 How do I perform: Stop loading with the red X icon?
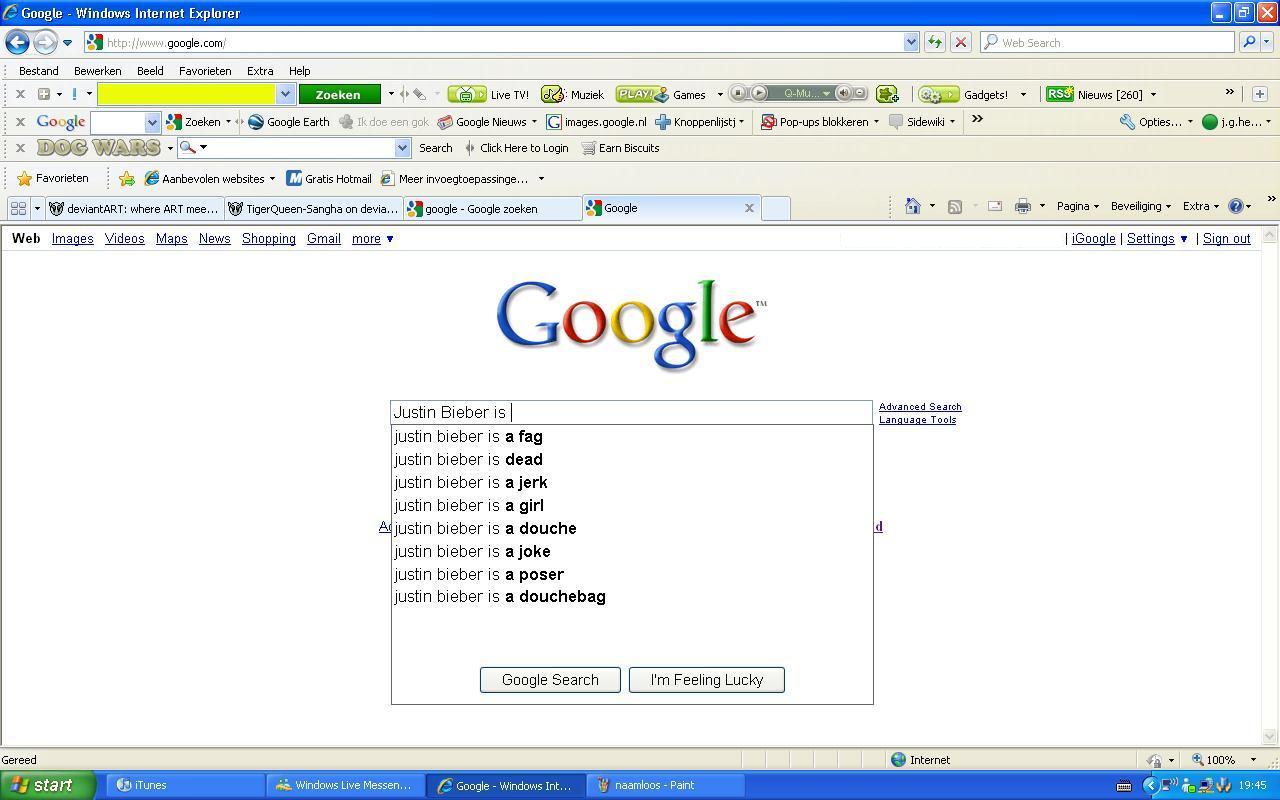point(960,42)
